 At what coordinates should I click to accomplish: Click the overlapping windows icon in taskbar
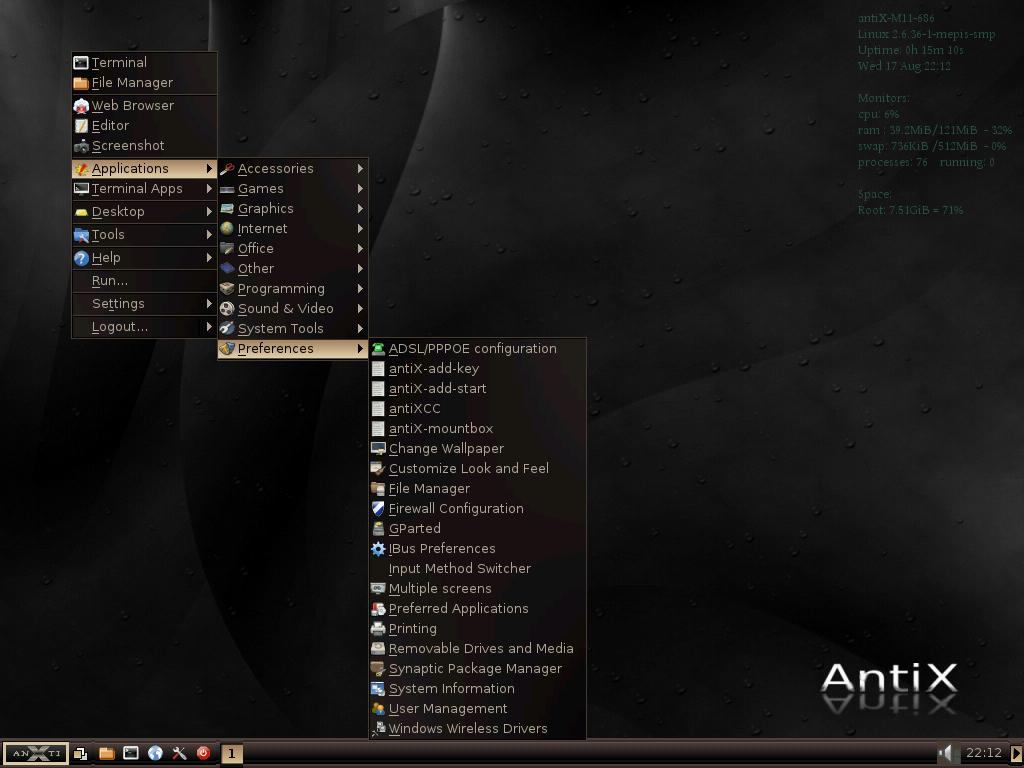click(81, 754)
